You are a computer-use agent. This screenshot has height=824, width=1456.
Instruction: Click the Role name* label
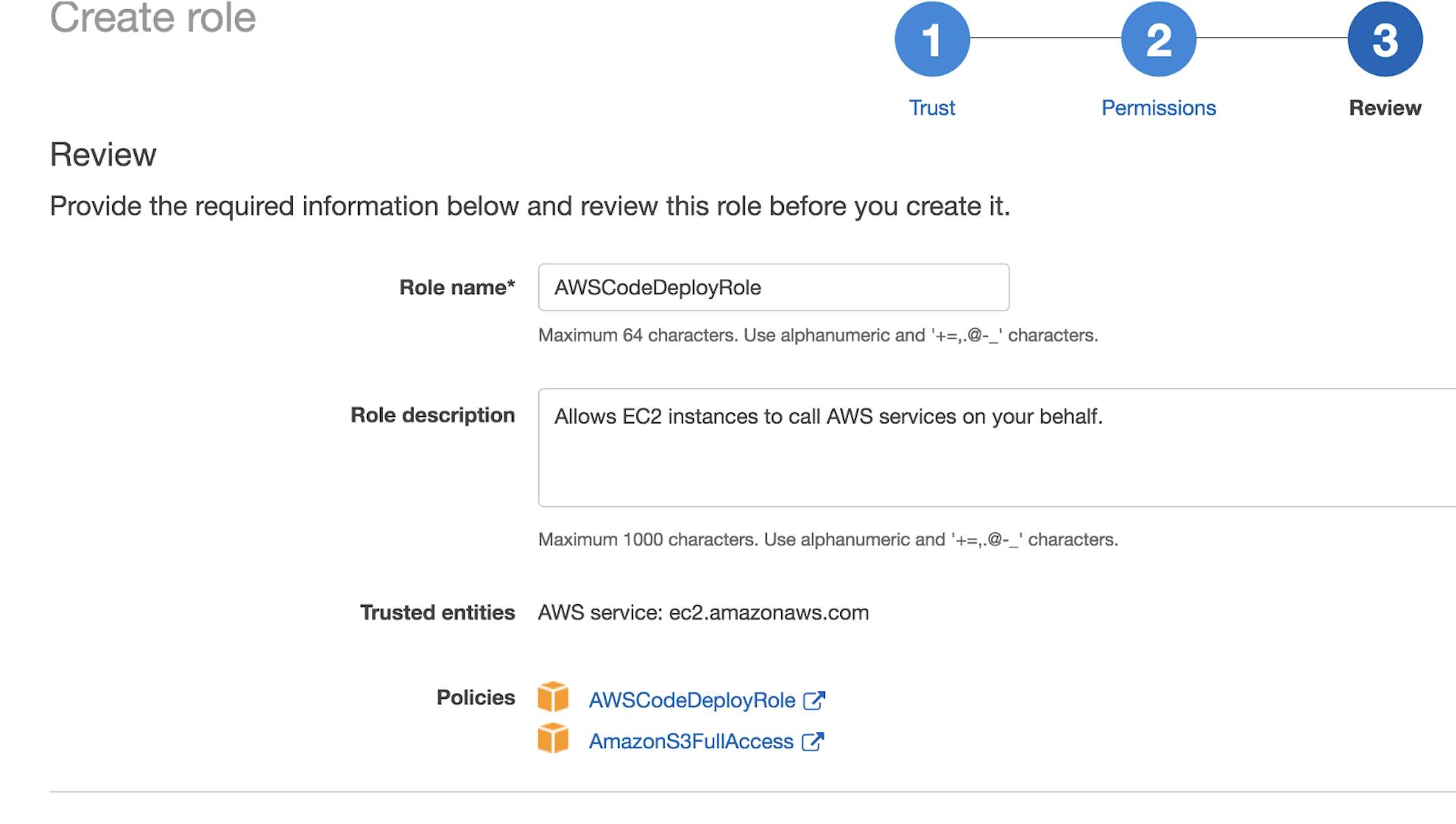click(x=457, y=287)
